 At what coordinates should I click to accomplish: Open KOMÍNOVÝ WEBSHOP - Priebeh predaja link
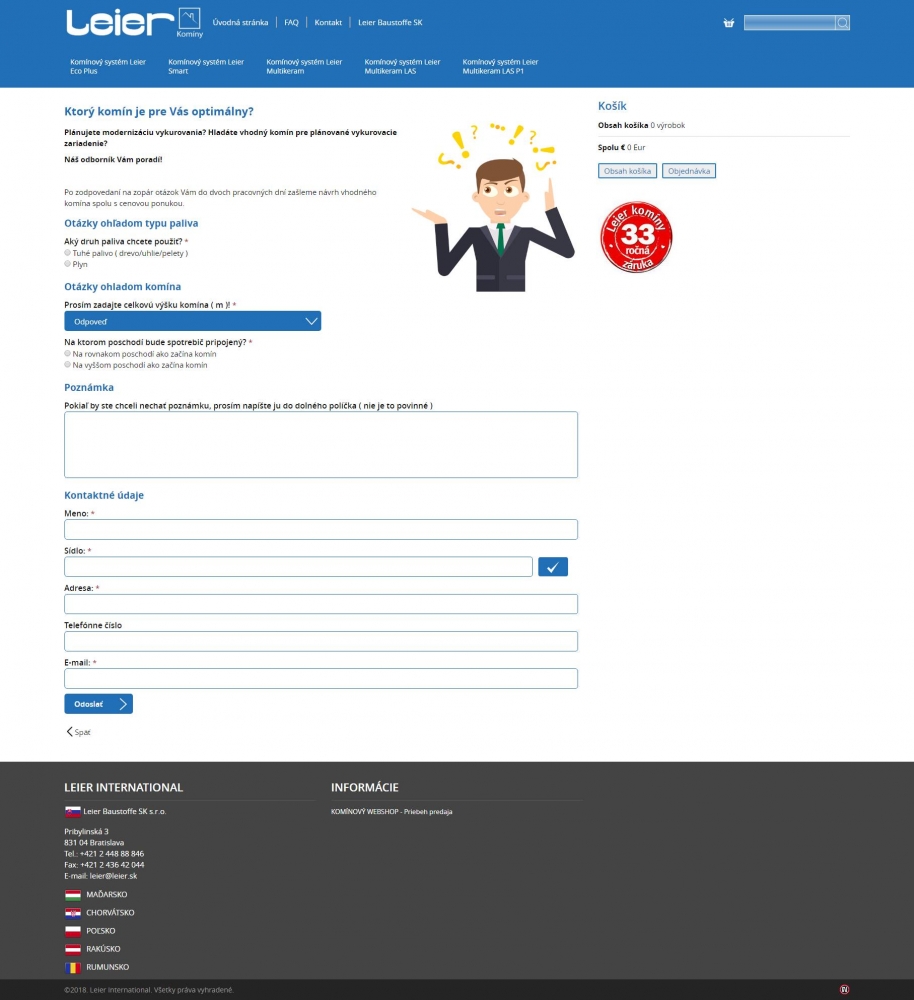click(392, 812)
